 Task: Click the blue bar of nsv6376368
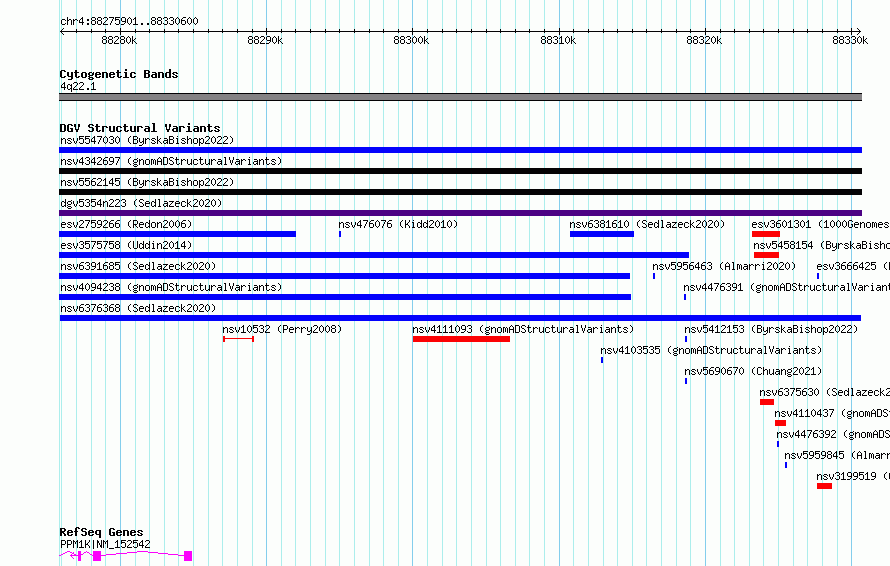pos(460,318)
